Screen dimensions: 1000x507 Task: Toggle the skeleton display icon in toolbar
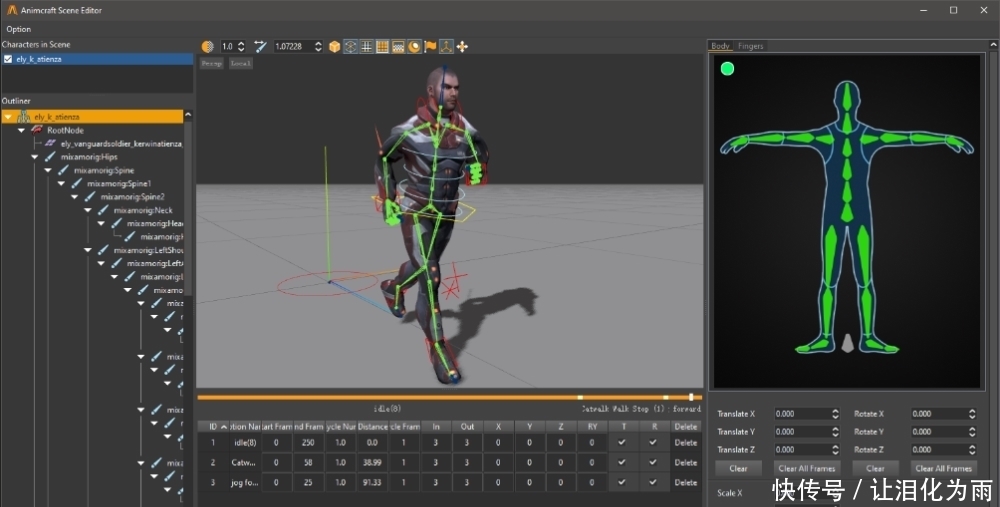tap(446, 46)
